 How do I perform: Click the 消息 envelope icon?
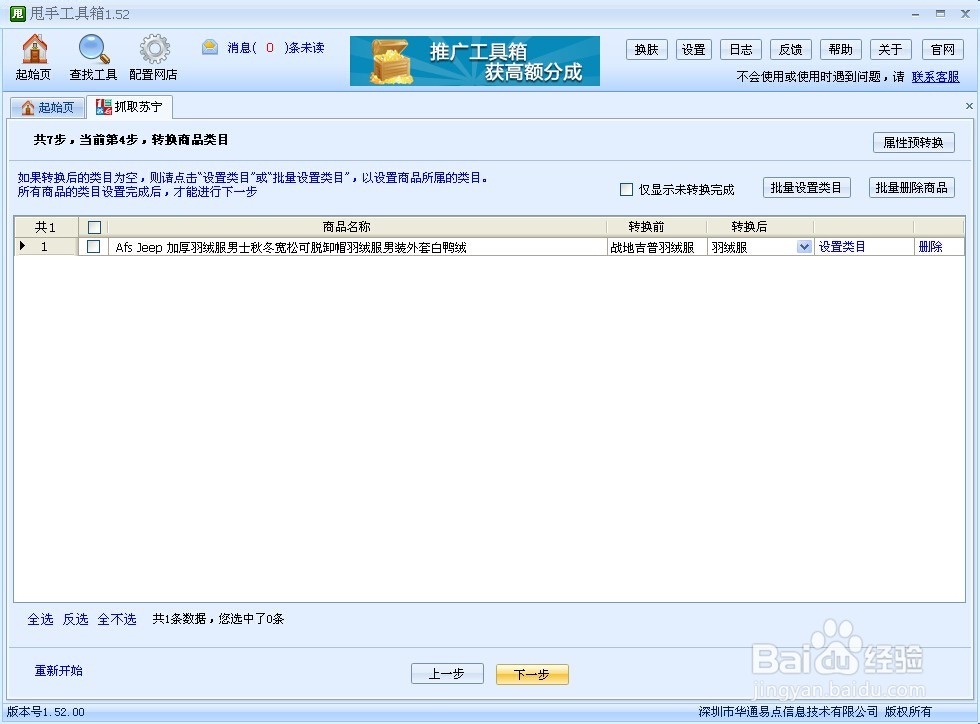(209, 46)
